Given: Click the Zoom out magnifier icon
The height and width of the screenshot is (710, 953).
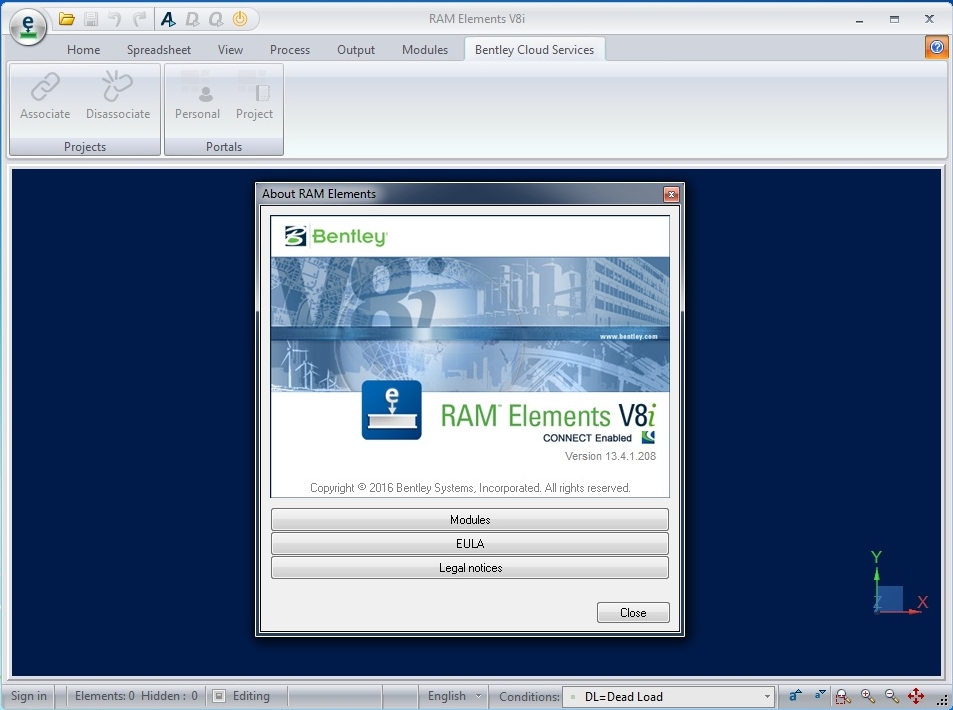Looking at the screenshot, I should point(892,696).
